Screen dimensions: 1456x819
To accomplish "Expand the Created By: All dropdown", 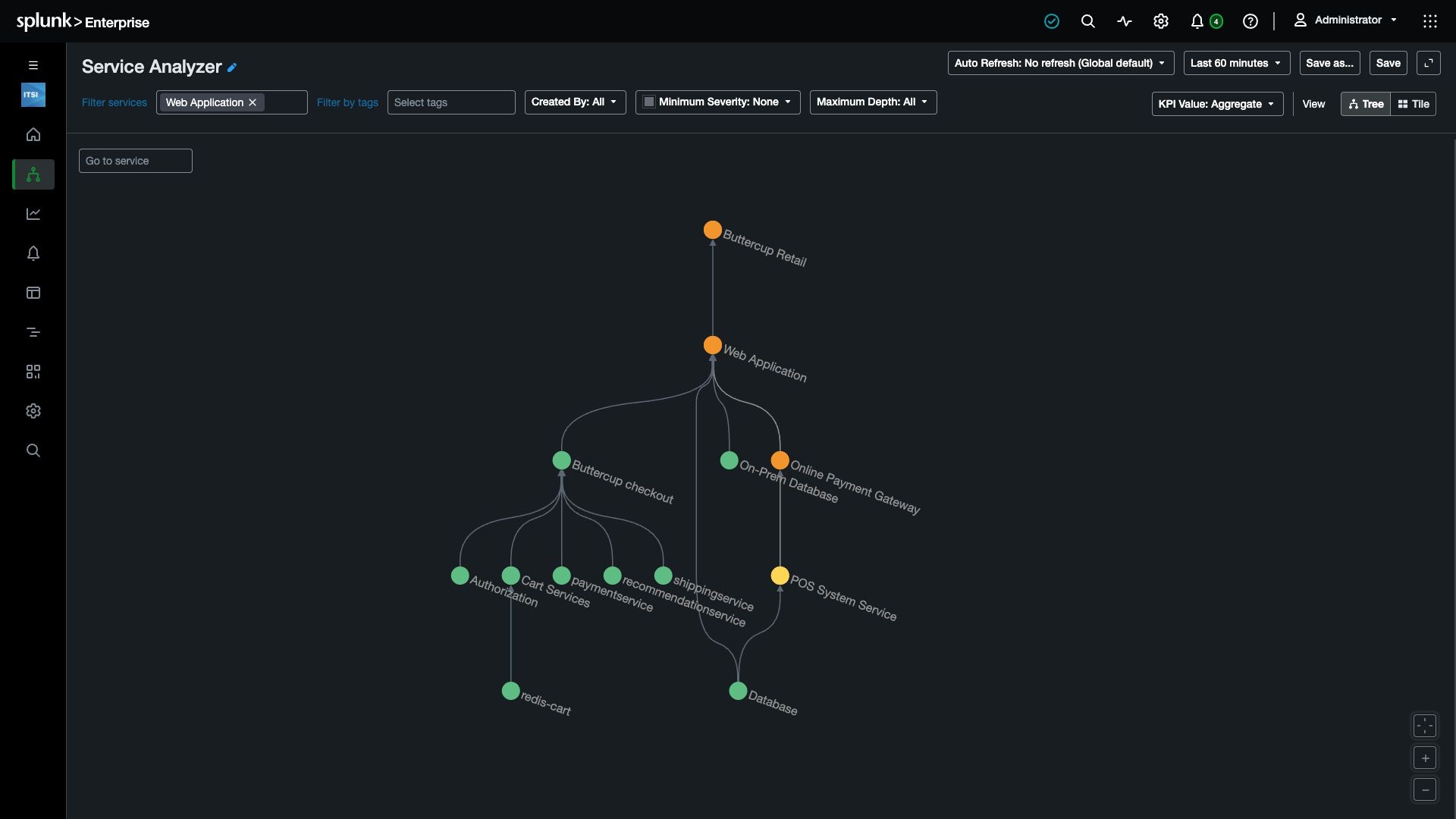I will [x=575, y=102].
